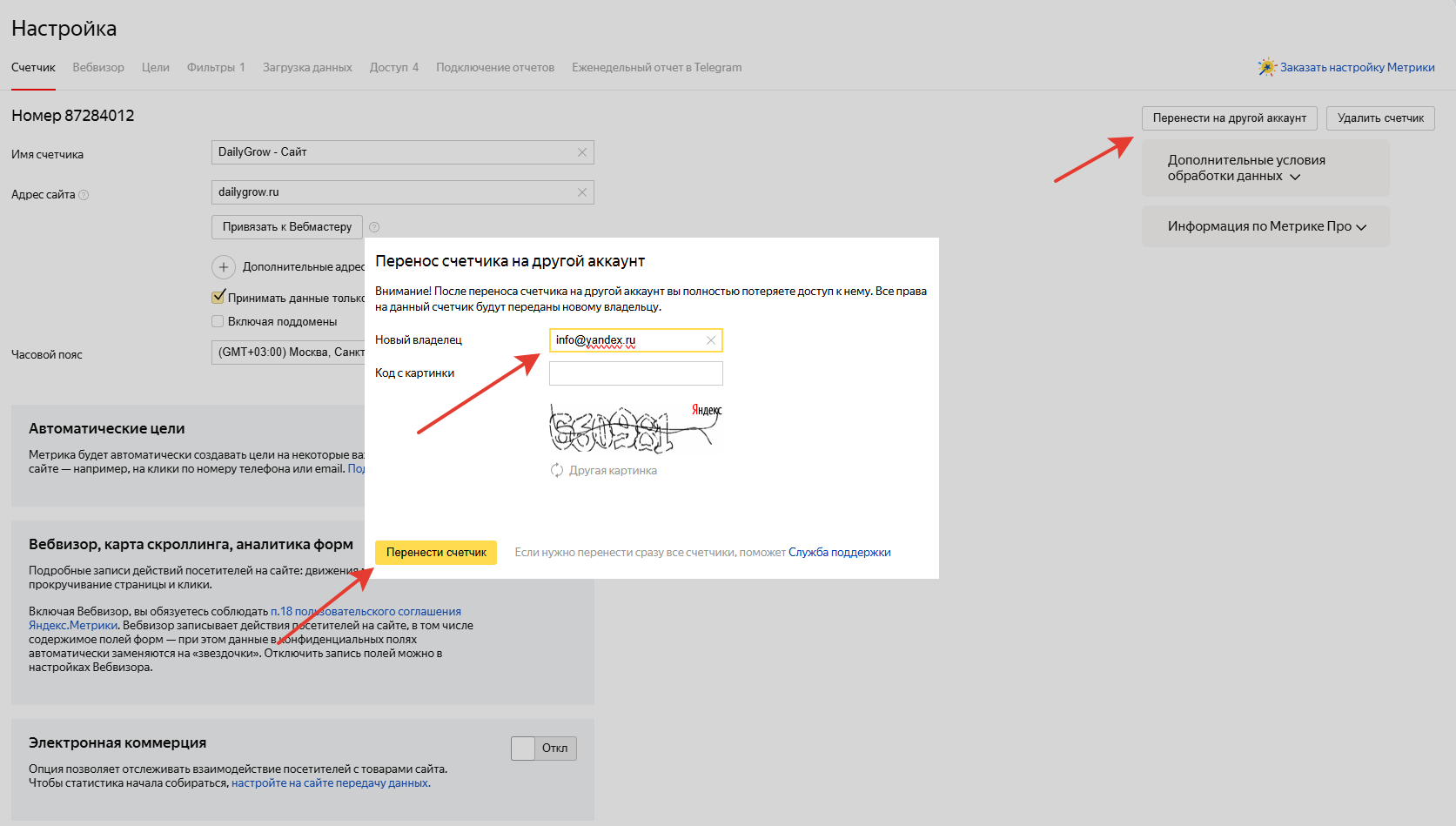The width and height of the screenshot is (1456, 826).
Task: Switch to the Вебвизор tab
Action: click(x=98, y=68)
